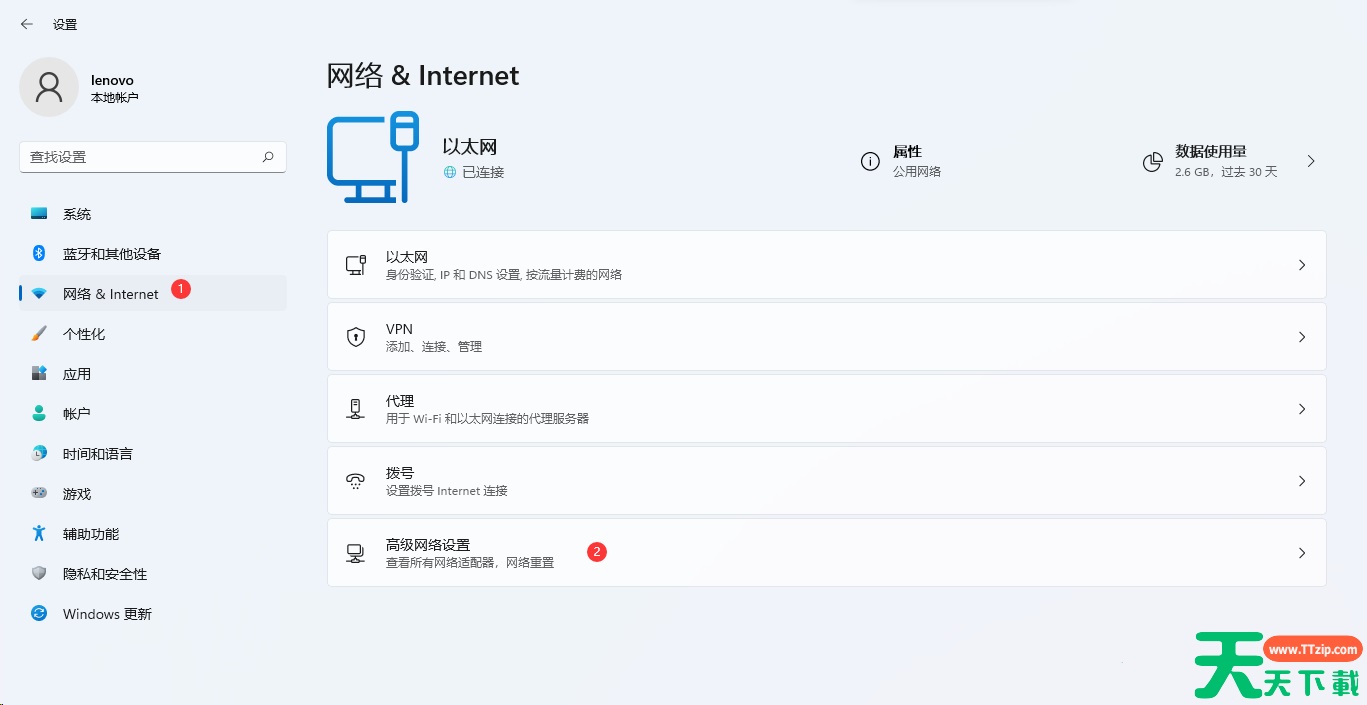Click the 高级网络设置 computer icon

(356, 553)
